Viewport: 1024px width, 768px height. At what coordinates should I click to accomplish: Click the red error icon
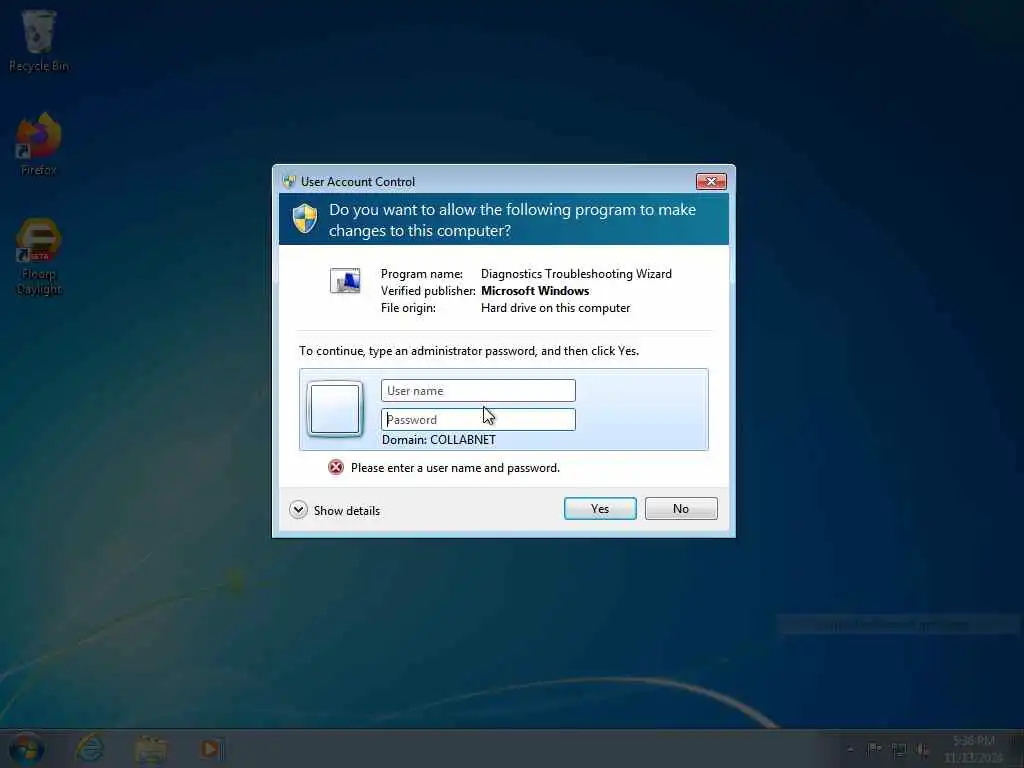(336, 468)
